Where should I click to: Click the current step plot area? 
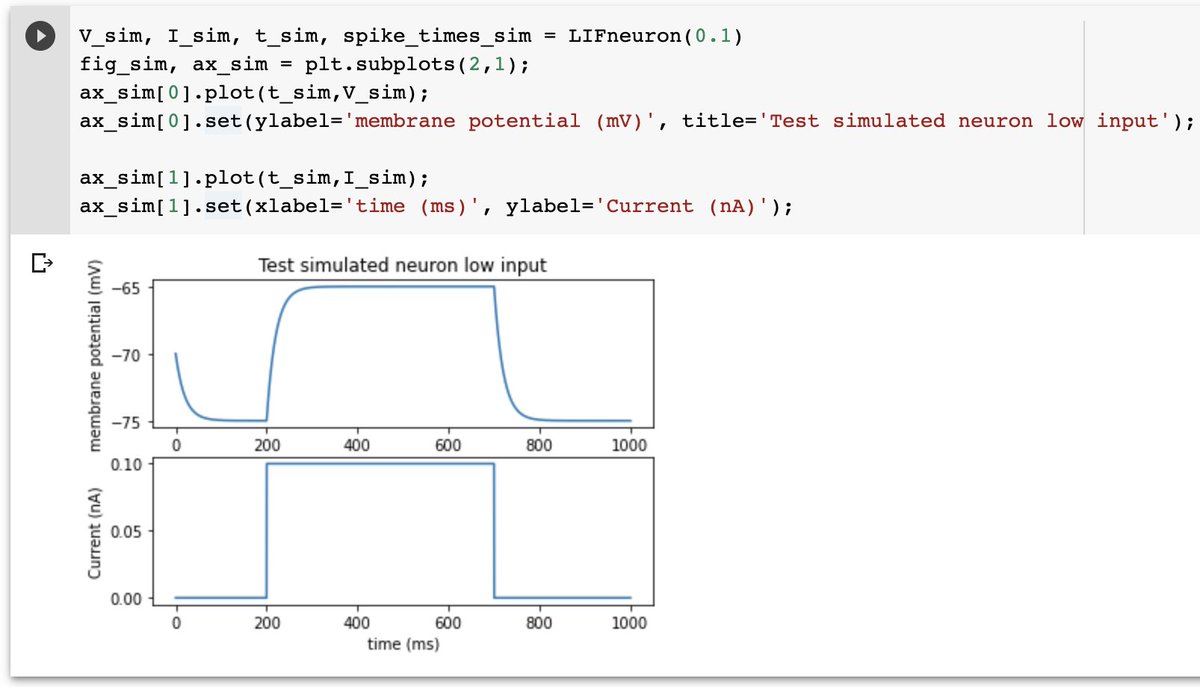point(403,531)
